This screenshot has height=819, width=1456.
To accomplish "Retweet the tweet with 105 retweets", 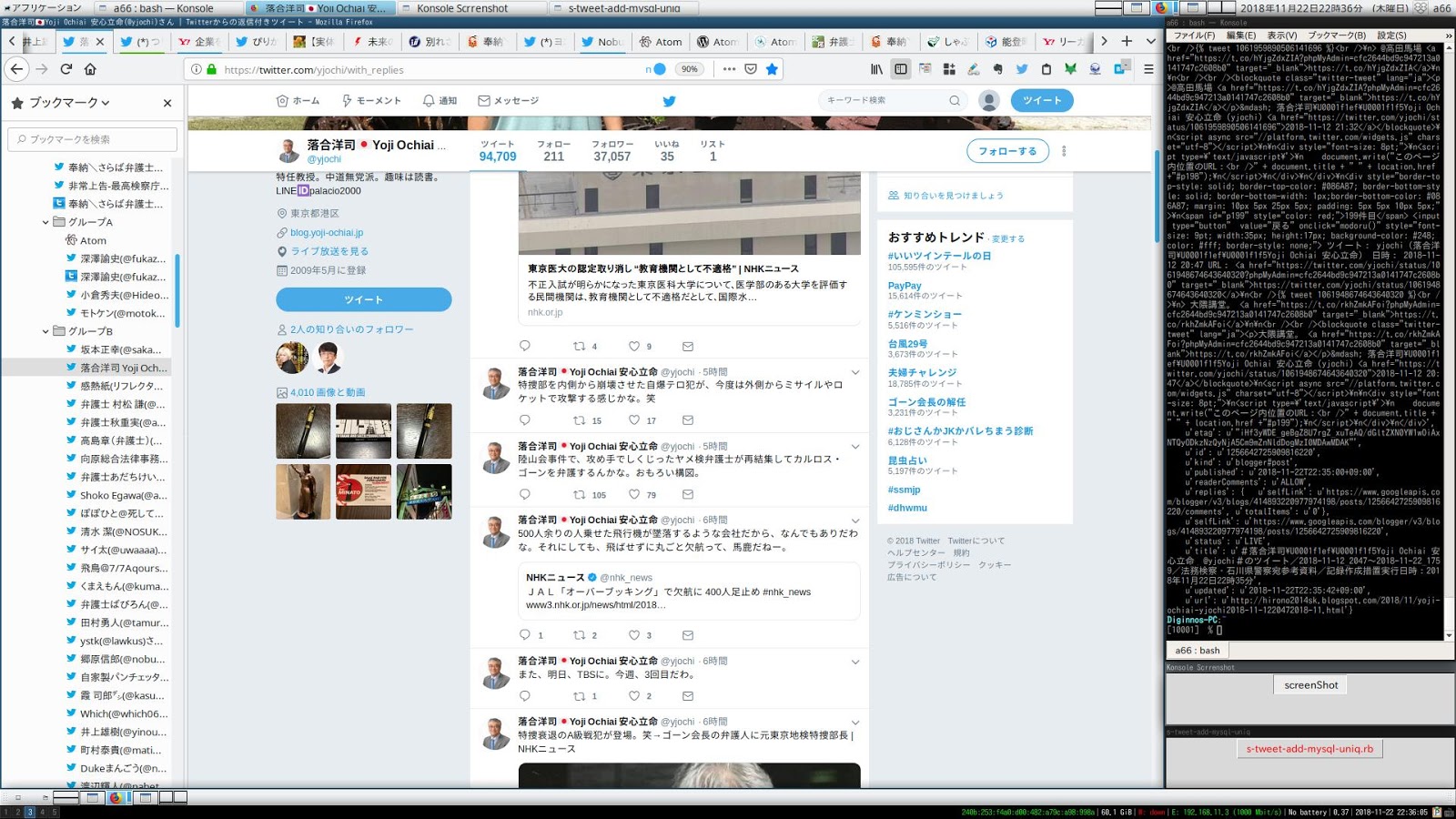I will (579, 494).
